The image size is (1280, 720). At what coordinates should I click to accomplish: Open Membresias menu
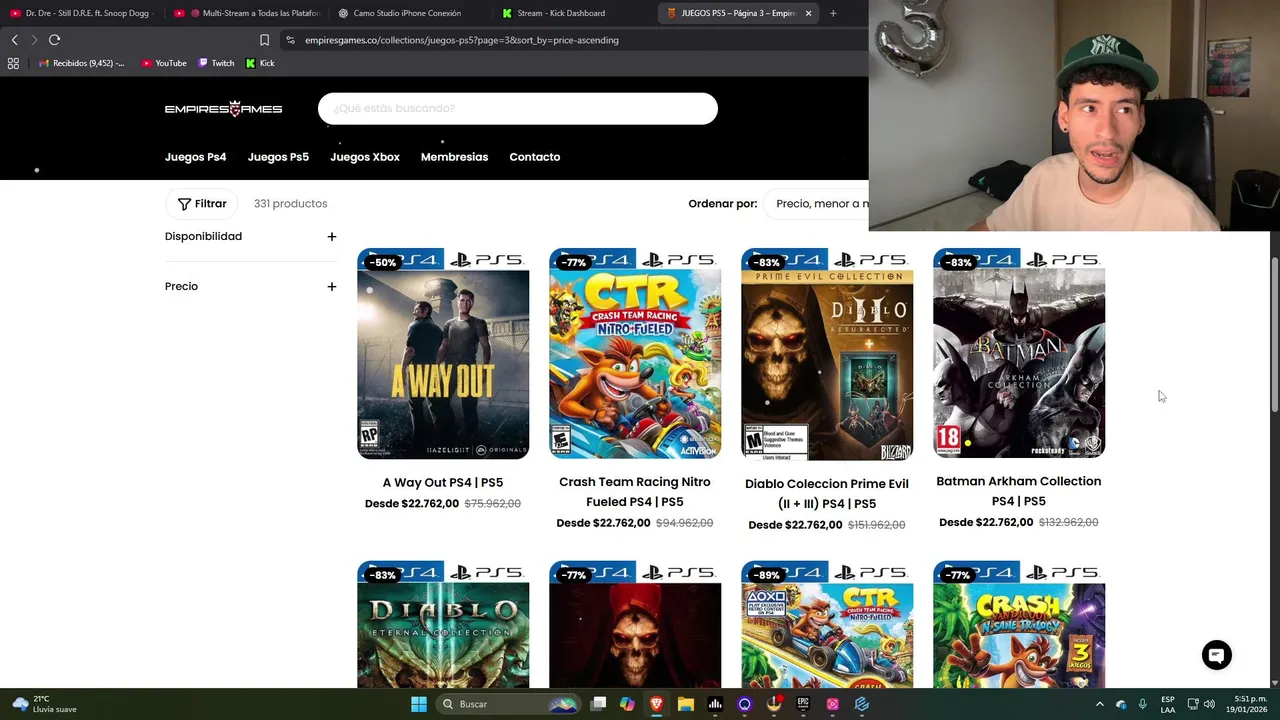coord(454,157)
